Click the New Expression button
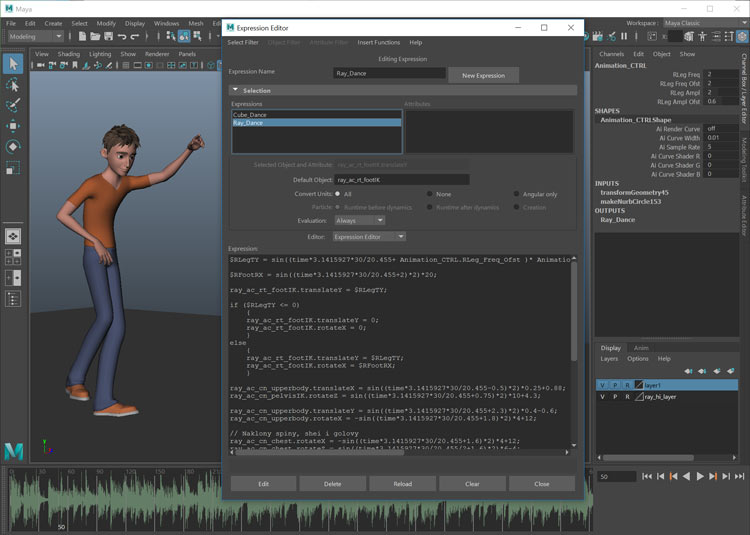 [483, 75]
